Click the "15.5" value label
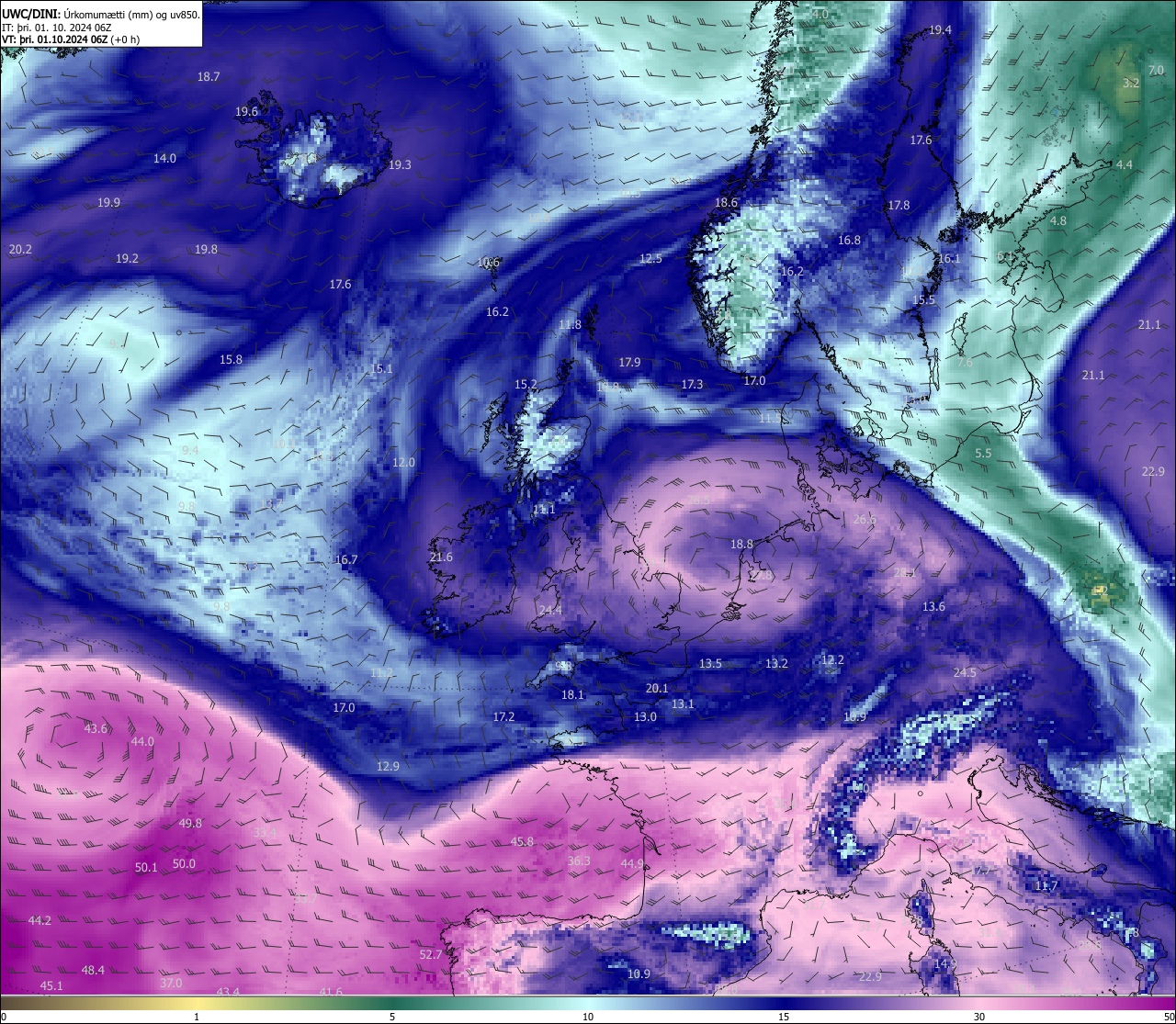Viewport: 1176px width, 1024px height. [x=923, y=301]
